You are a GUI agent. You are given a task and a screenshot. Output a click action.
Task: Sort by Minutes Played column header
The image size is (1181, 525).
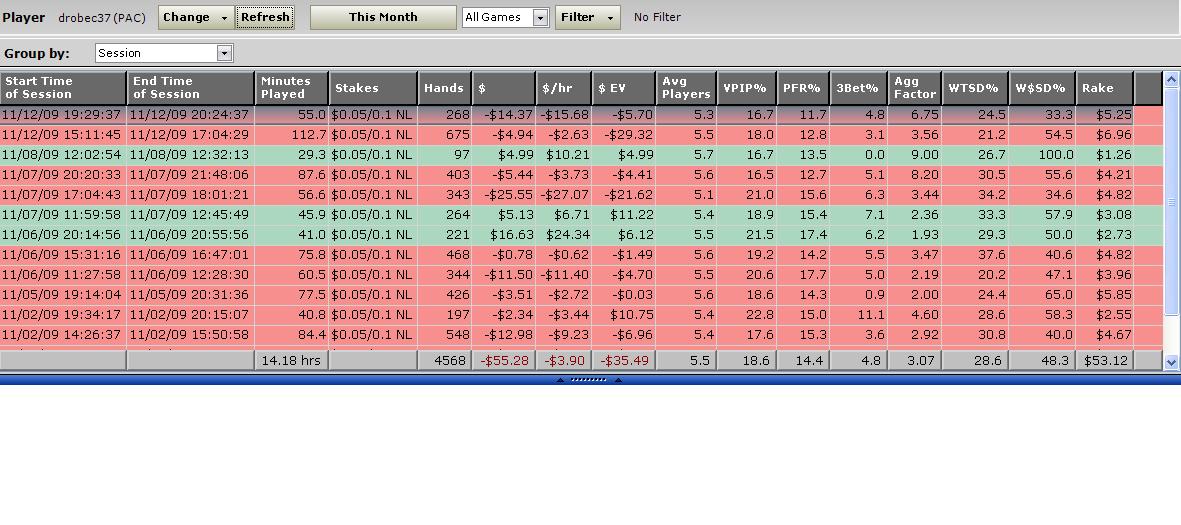pos(292,88)
